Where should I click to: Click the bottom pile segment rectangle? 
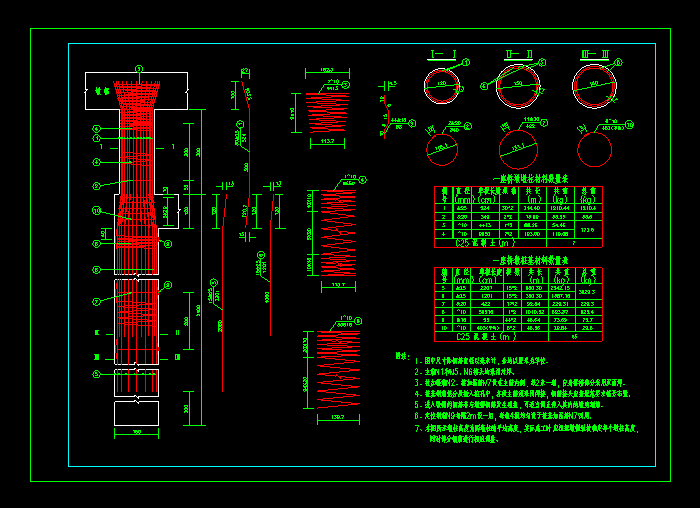click(138, 412)
